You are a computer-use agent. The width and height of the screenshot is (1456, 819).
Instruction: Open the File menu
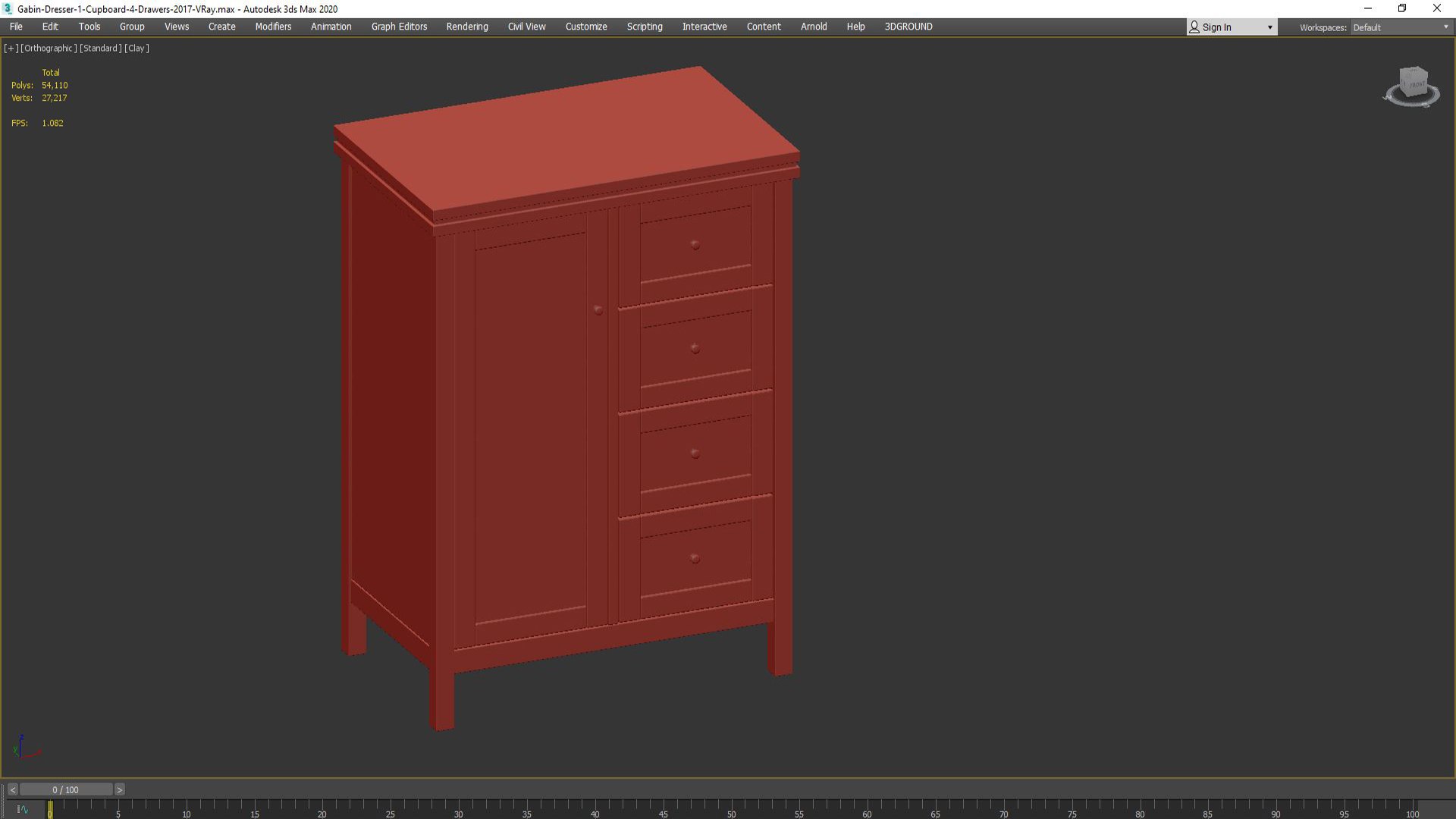point(16,27)
